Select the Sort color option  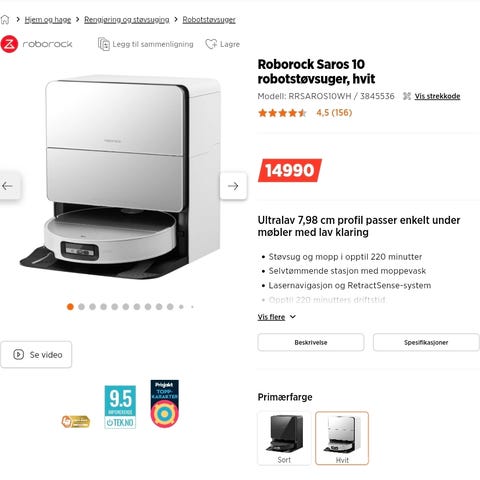click(284, 438)
